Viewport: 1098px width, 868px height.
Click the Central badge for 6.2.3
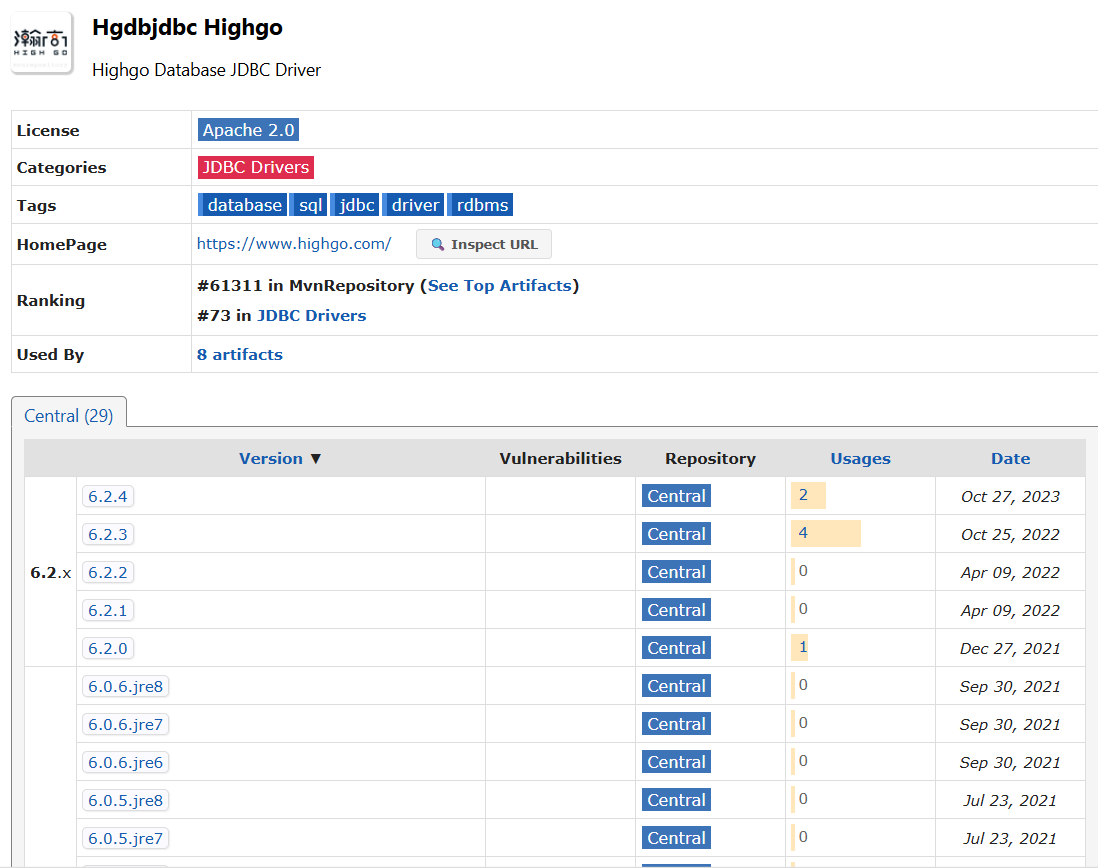[x=676, y=533]
